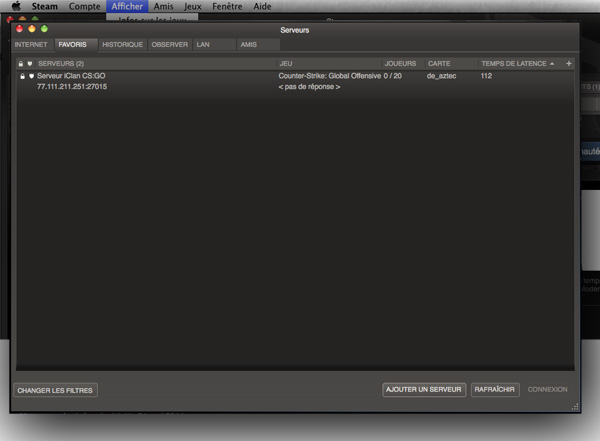Click the window resize grip corner
This screenshot has width=600, height=441.
575,407
